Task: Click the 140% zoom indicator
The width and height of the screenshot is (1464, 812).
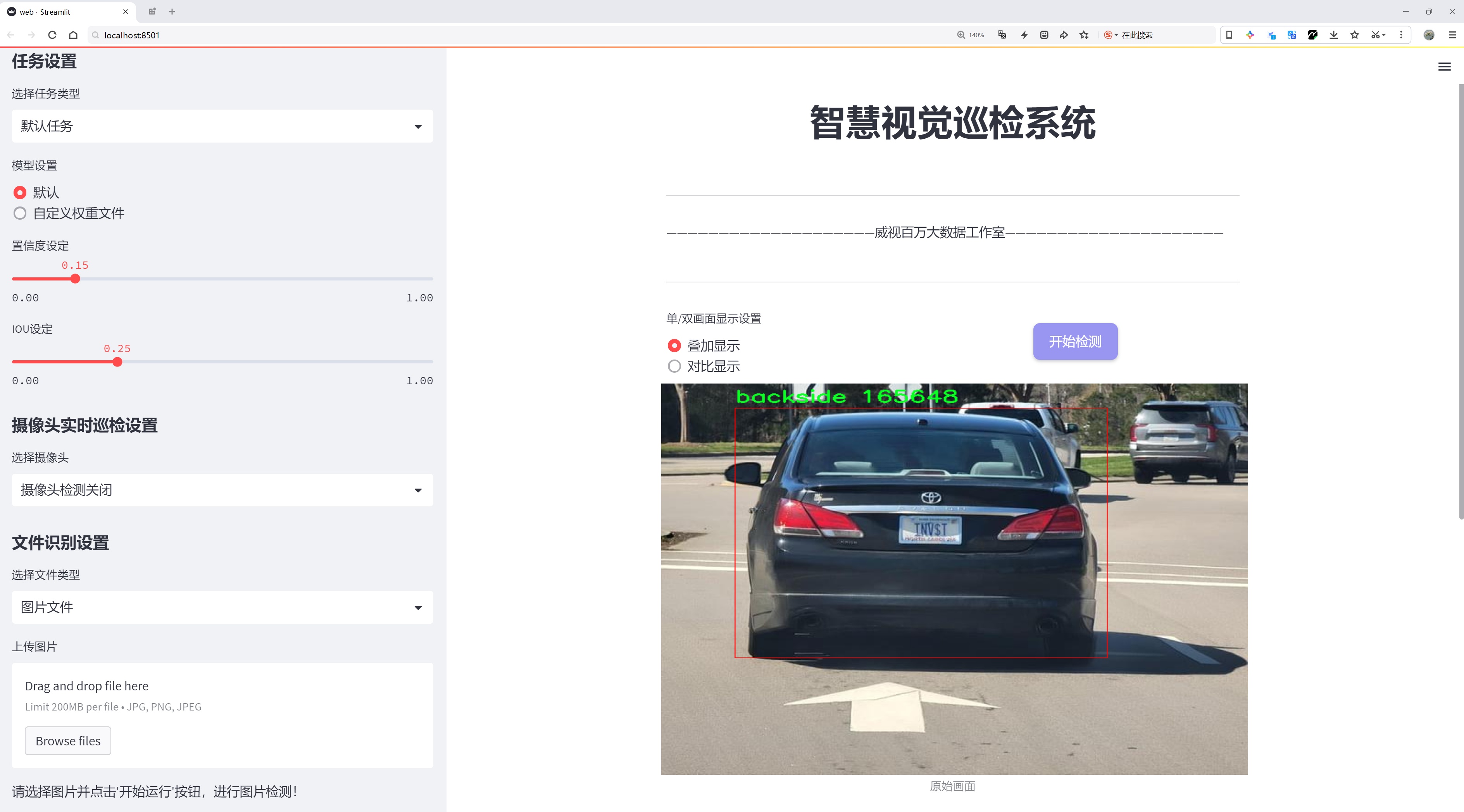Action: point(971,35)
